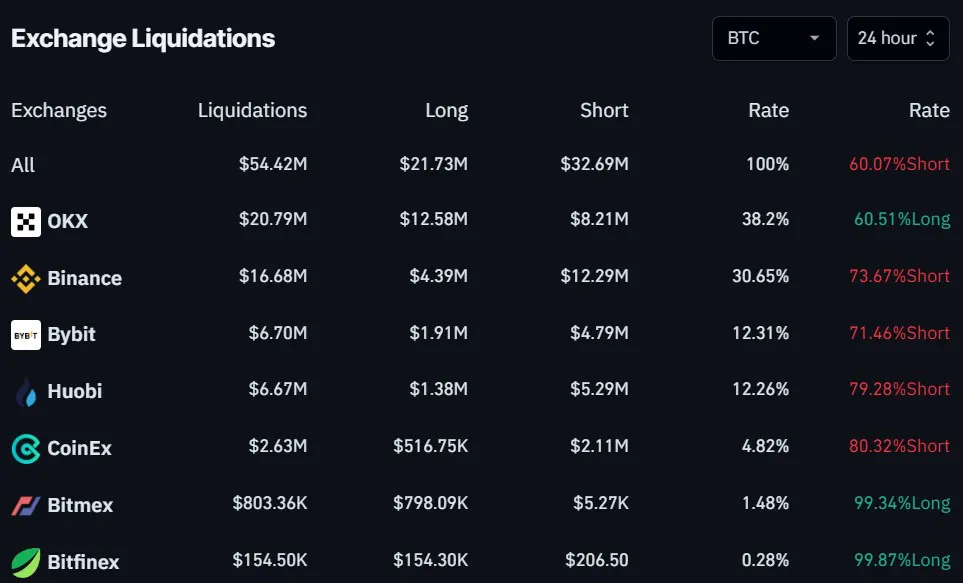The height and width of the screenshot is (583, 963).
Task: Click the 24 hour up-down chevron
Action: pyautogui.click(x=930, y=39)
